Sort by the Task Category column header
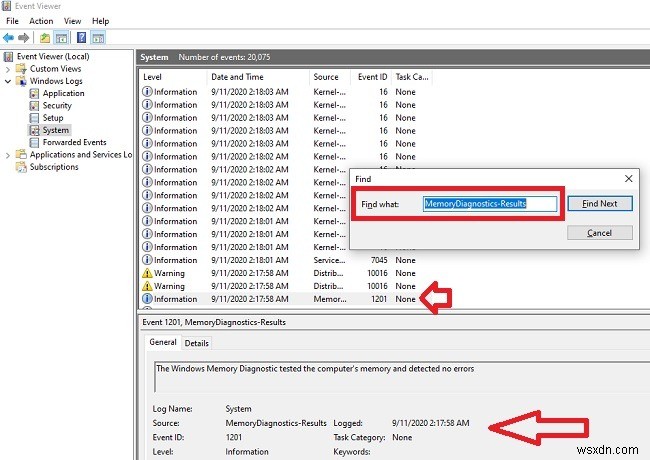This screenshot has width=650, height=460. click(412, 77)
